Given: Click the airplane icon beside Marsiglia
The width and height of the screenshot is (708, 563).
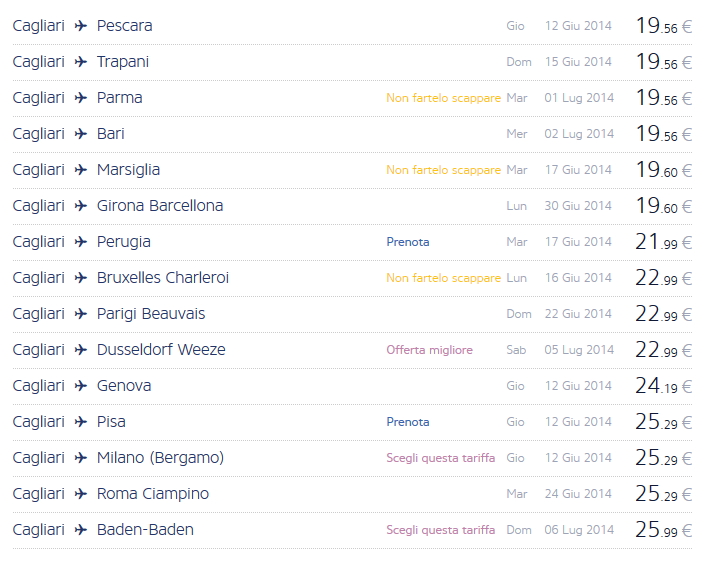Looking at the screenshot, I should click(81, 170).
